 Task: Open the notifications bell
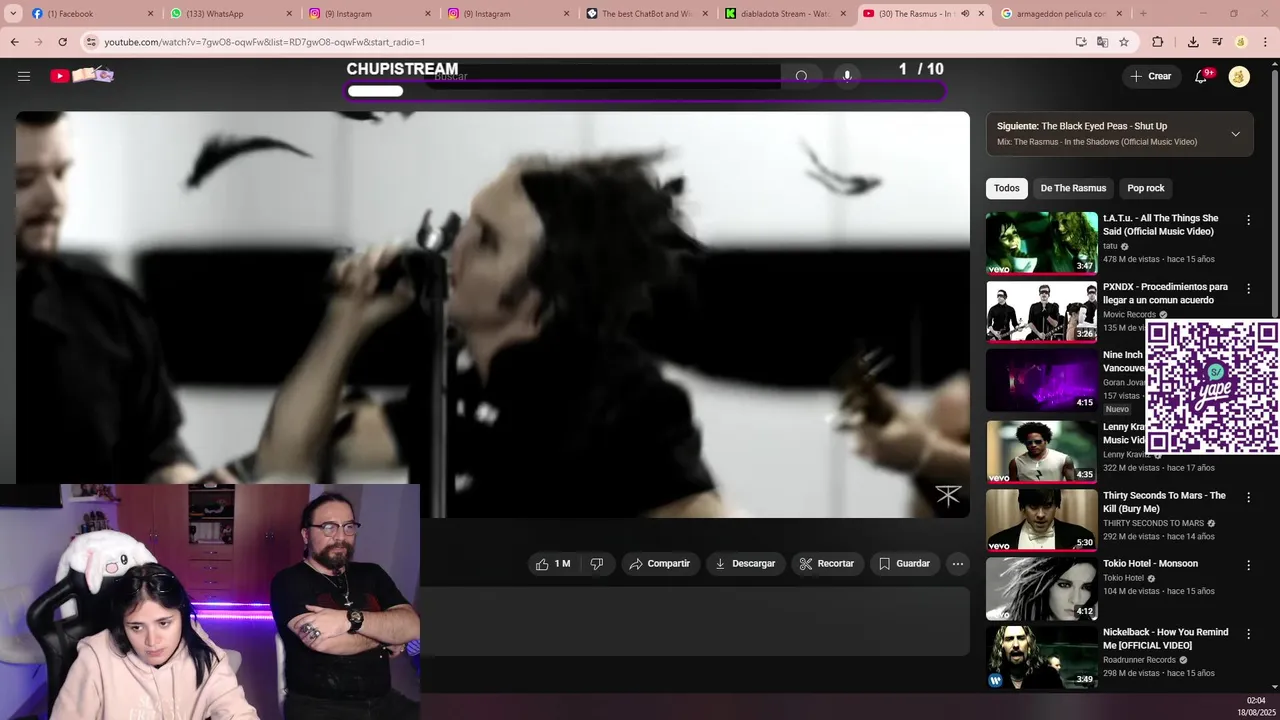click(1201, 76)
